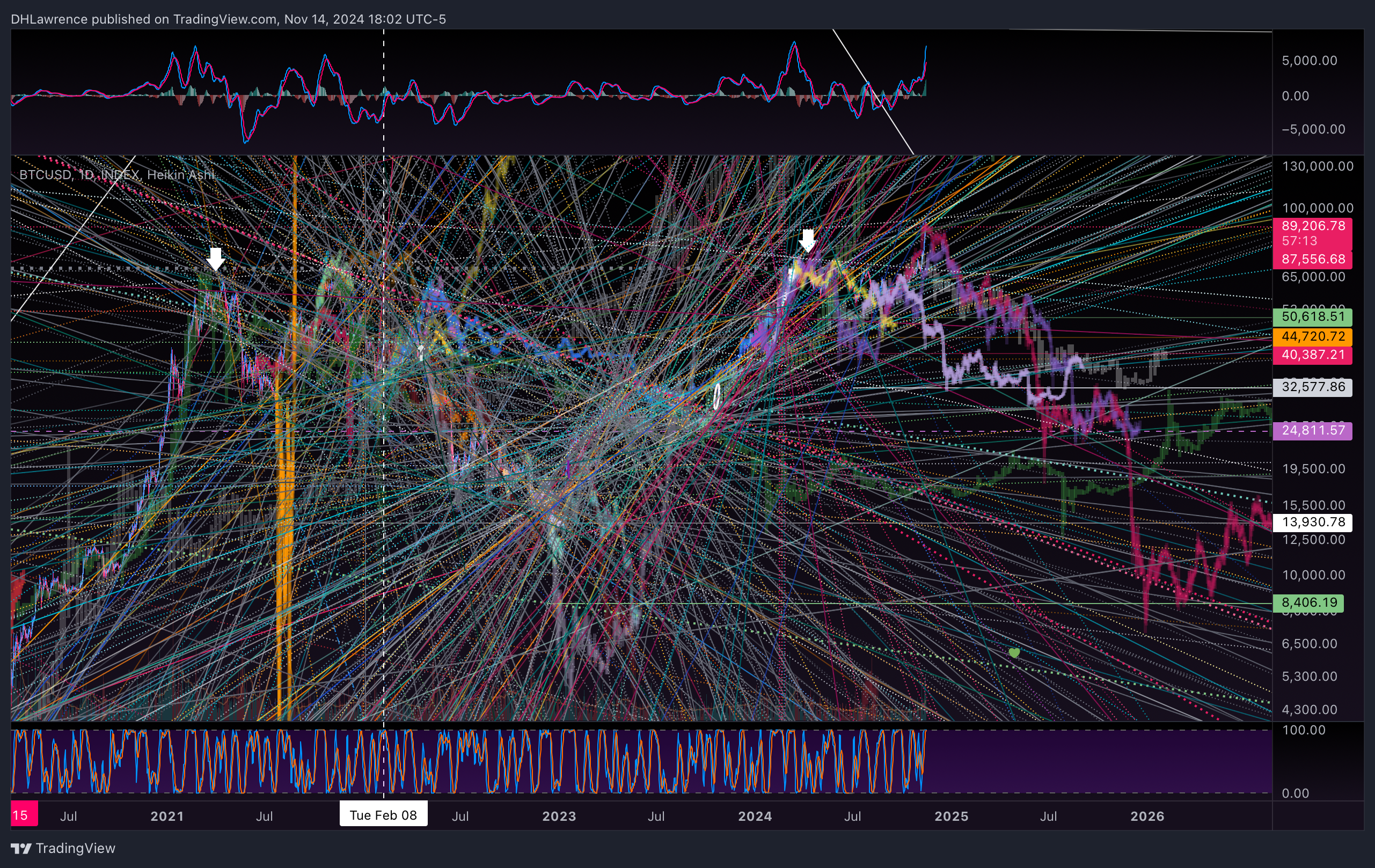The width and height of the screenshot is (1375, 868).
Task: Click the 0.00 level of the top oscillator scale
Action: pos(1295,96)
